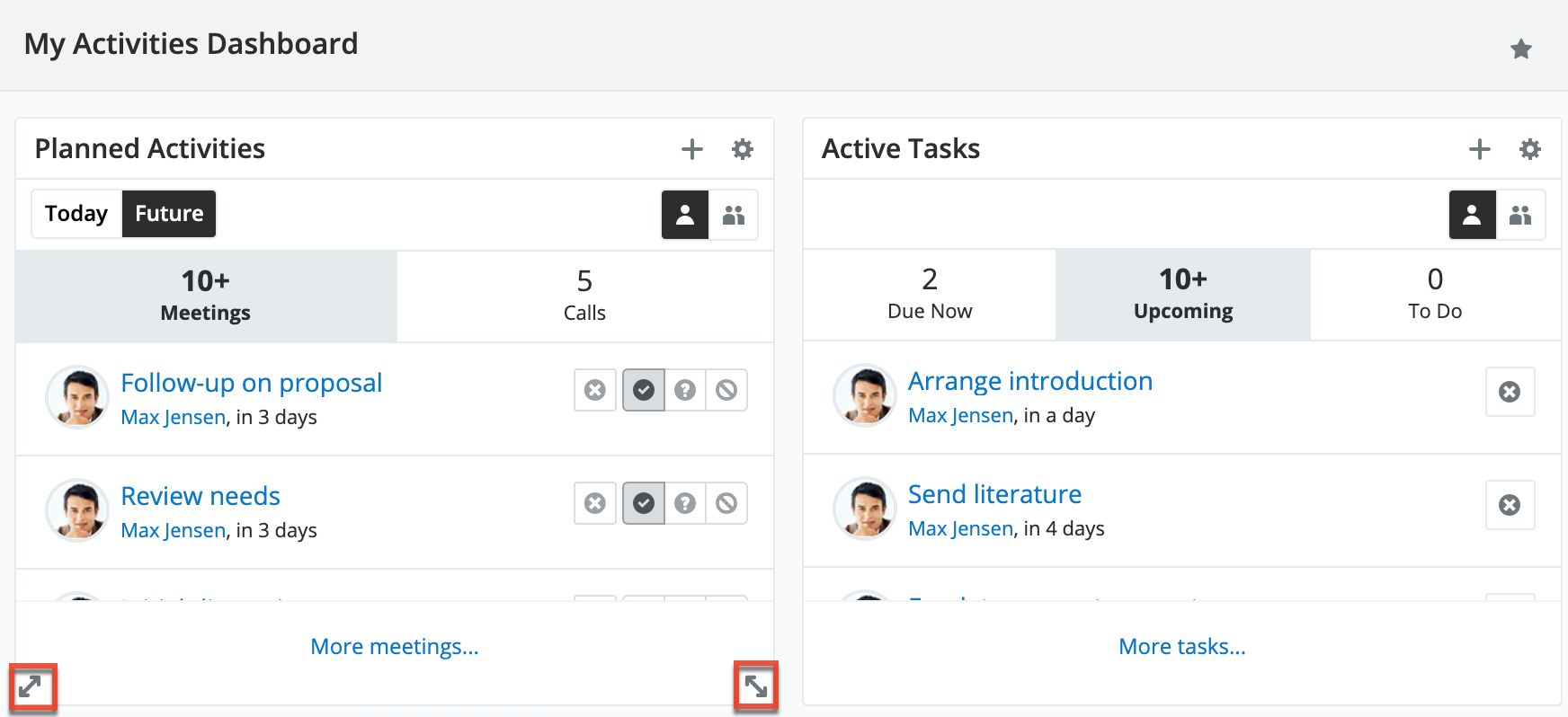The width and height of the screenshot is (1568, 717).
Task: Mark Review needs meeting as tentative
Action: [x=685, y=503]
